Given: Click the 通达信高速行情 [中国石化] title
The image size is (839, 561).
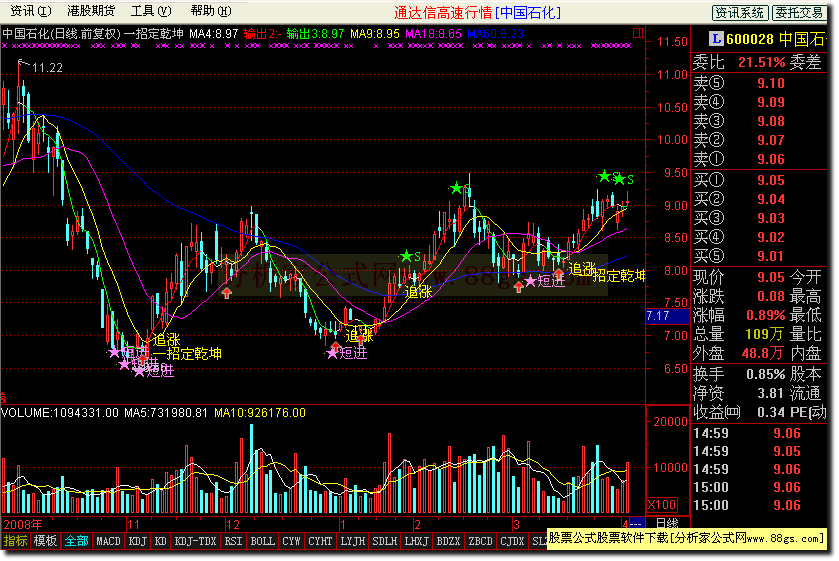Looking at the screenshot, I should [478, 12].
